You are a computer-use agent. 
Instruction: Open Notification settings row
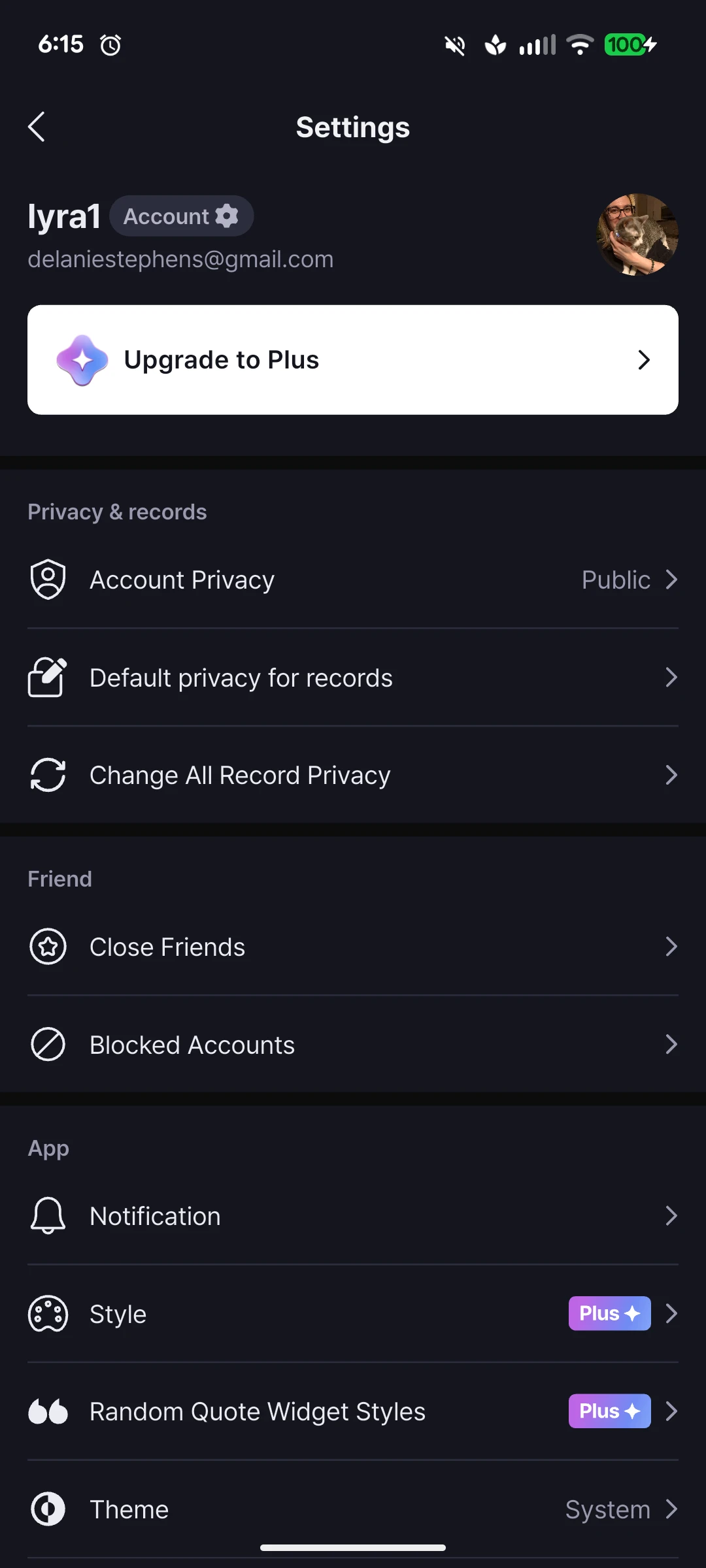(x=353, y=1216)
